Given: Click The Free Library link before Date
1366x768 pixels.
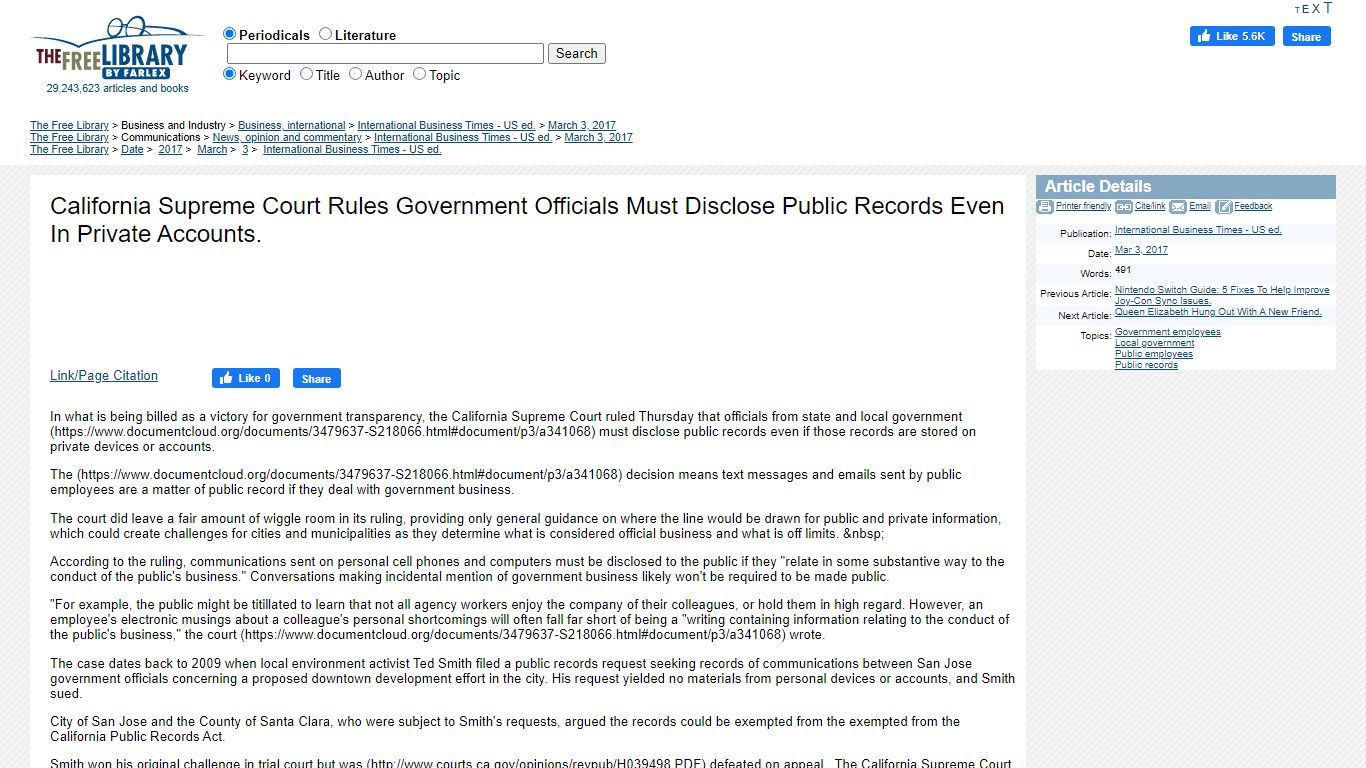Looking at the screenshot, I should coord(69,150).
